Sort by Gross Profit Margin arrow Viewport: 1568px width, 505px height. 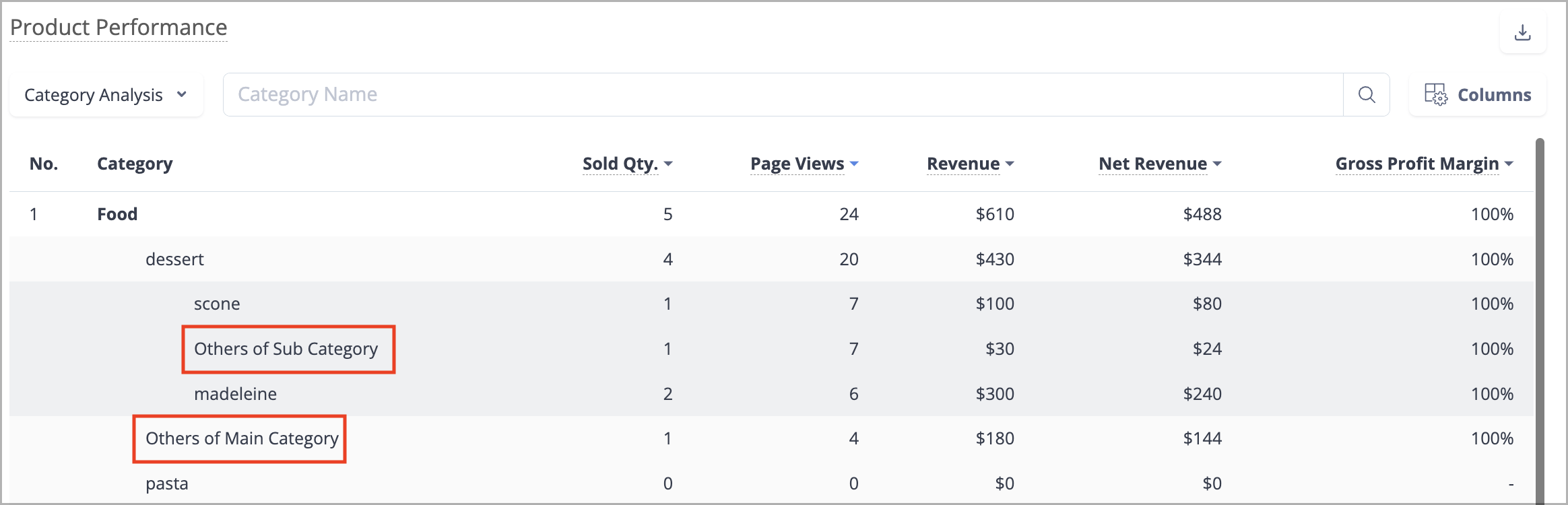[1509, 164]
